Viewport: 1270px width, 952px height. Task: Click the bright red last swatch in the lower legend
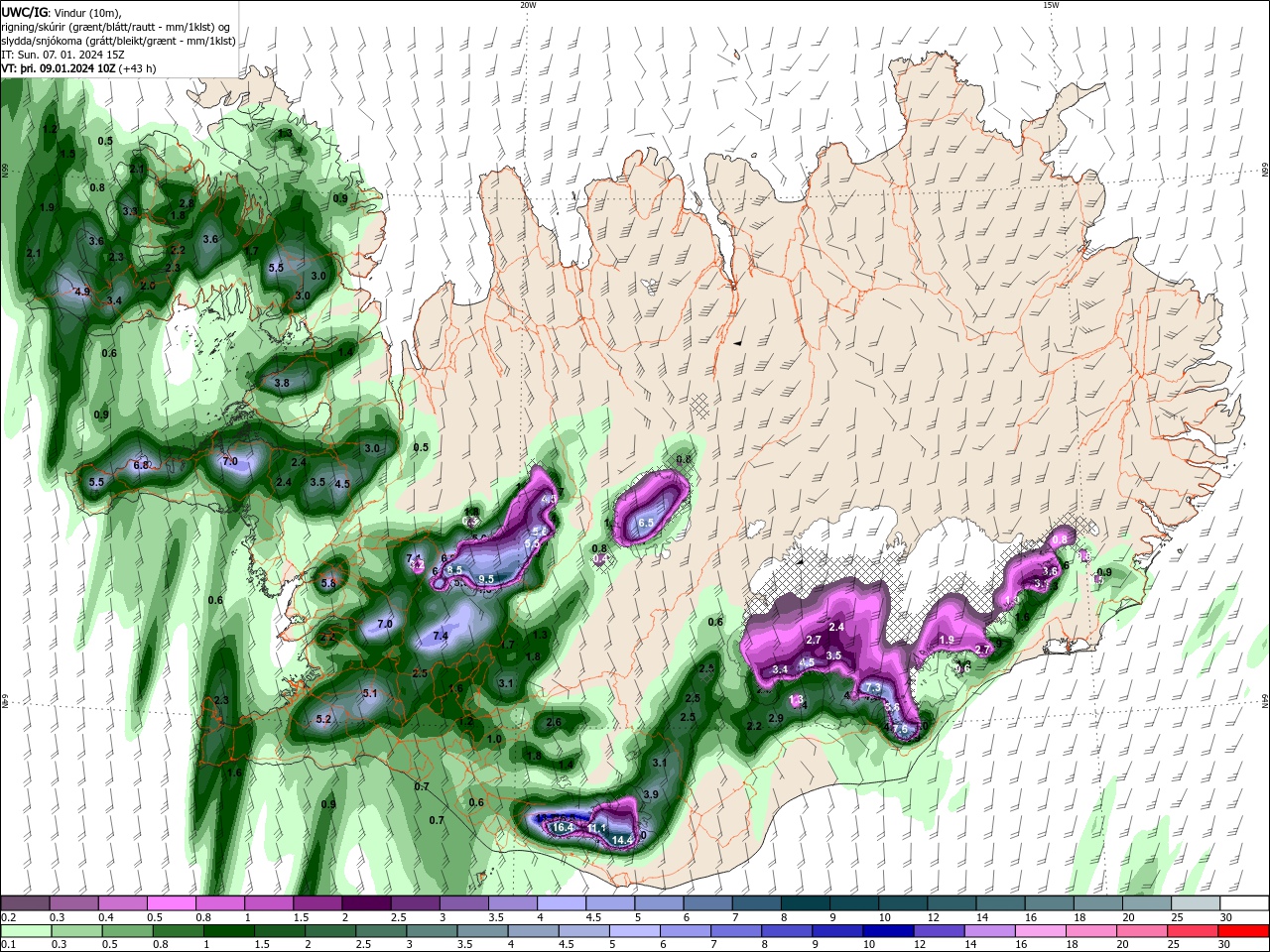pyautogui.click(x=1243, y=931)
